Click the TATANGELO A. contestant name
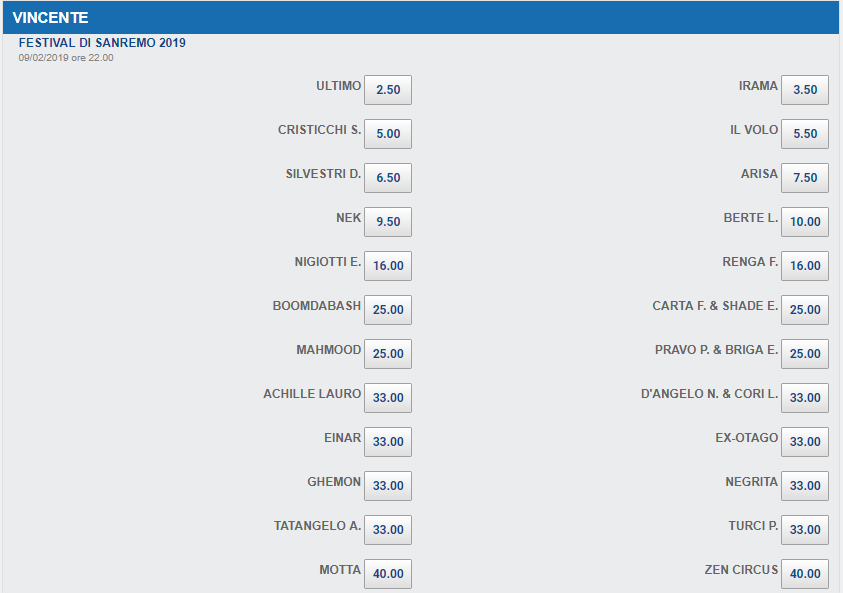This screenshot has height=593, width=843. (317, 527)
